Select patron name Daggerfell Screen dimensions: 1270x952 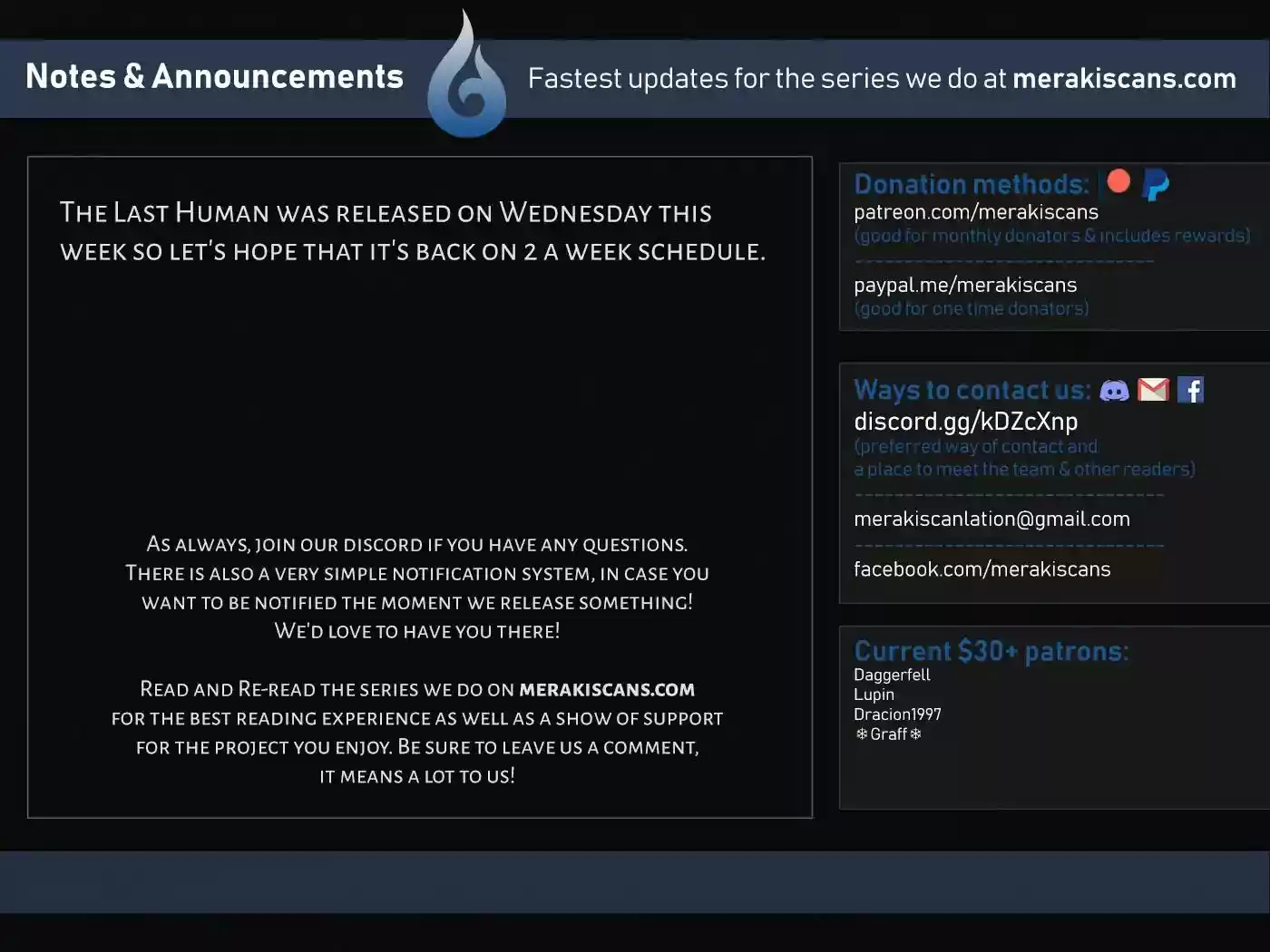(892, 675)
